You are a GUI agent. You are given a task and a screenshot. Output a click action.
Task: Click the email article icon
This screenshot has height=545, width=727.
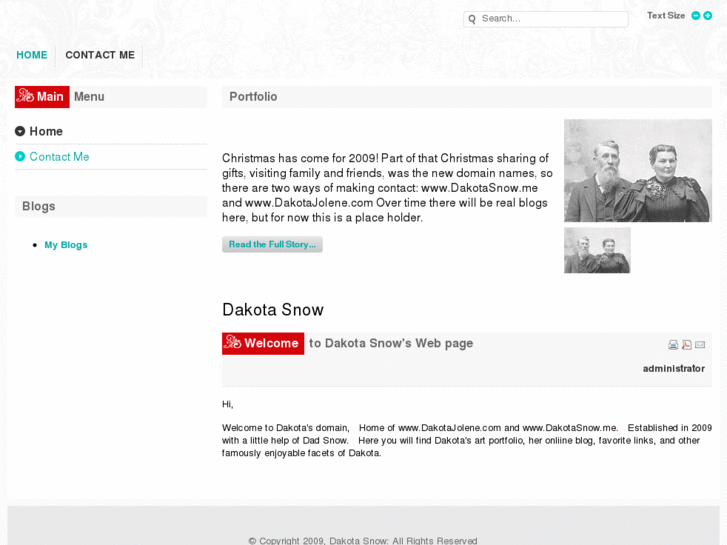click(700, 345)
